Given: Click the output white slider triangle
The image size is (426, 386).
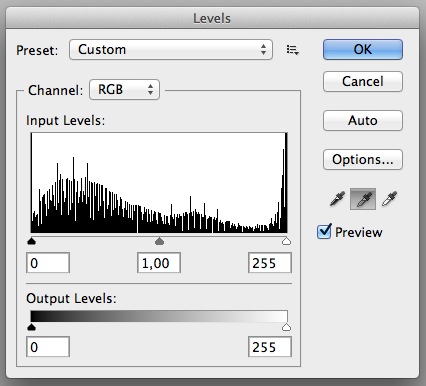Looking at the screenshot, I should (x=286, y=327).
